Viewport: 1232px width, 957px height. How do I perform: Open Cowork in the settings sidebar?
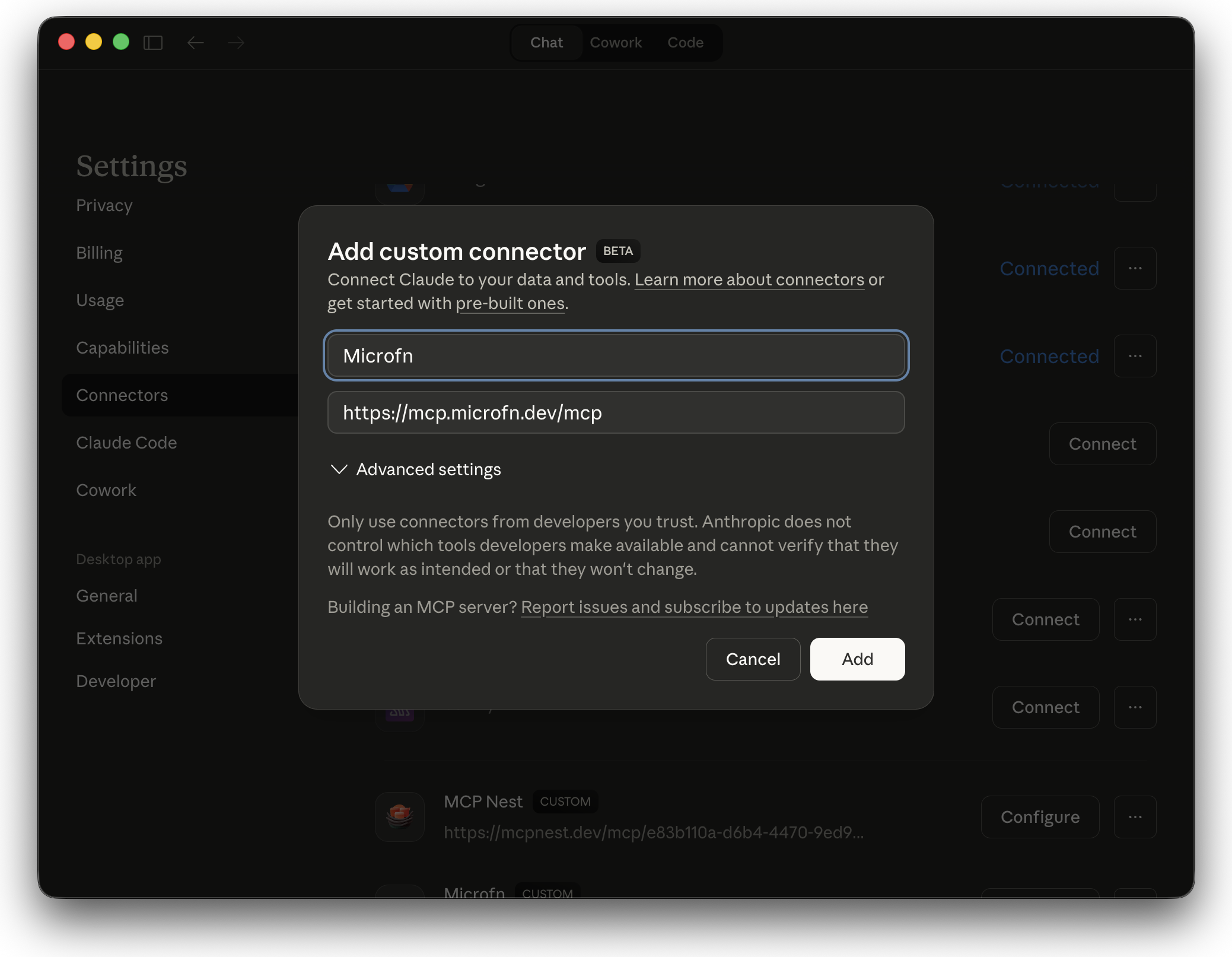point(106,490)
